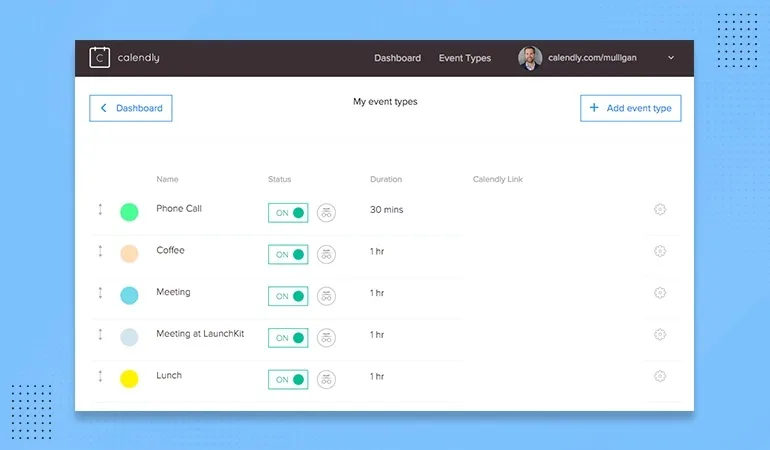Open the settings gear menu for Coffee

click(x=660, y=251)
